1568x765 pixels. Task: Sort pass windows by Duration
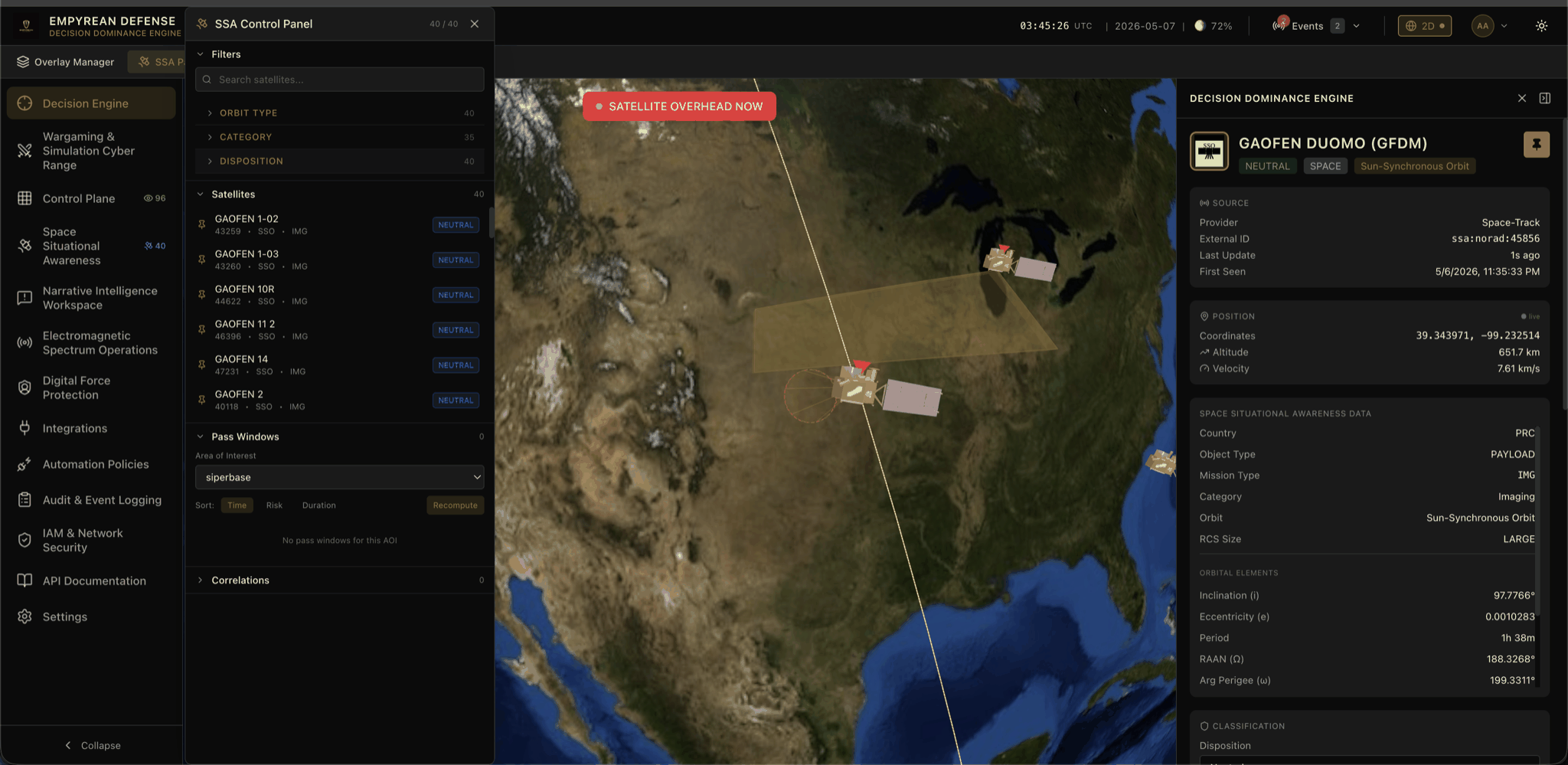point(318,505)
